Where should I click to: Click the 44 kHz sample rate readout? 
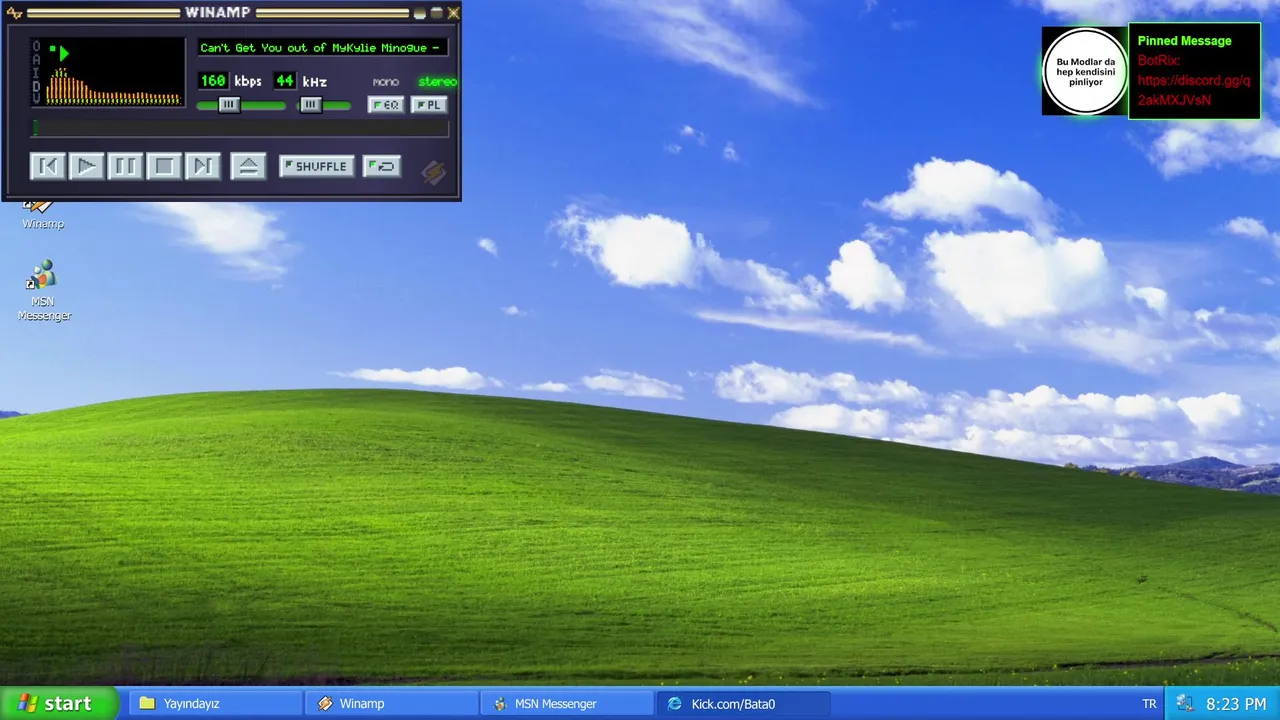tap(285, 81)
